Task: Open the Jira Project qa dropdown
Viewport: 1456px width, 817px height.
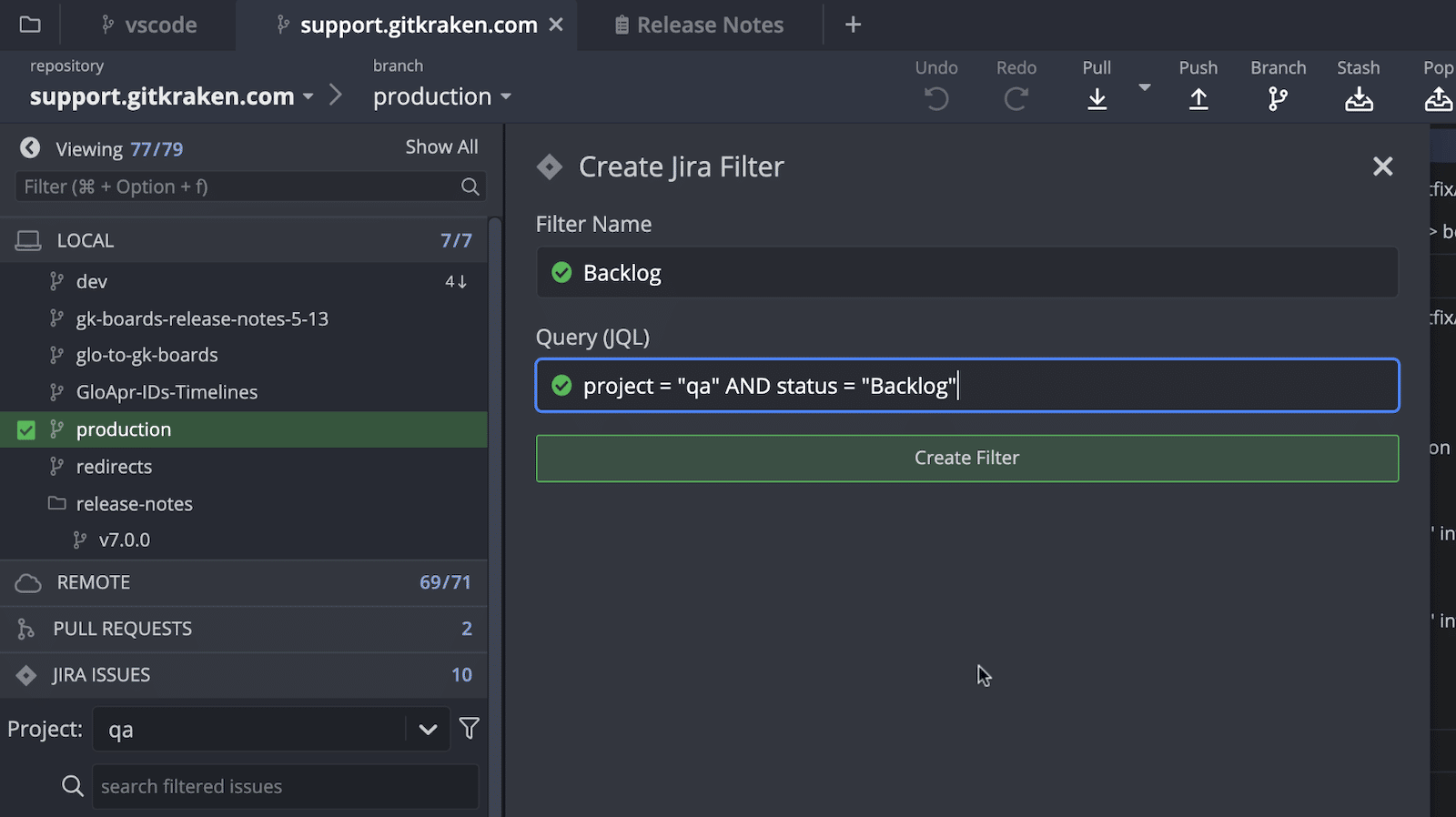Action: [x=428, y=730]
